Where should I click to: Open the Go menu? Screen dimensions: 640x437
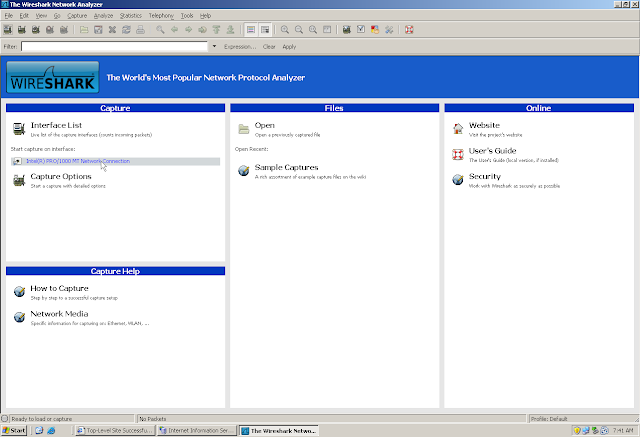point(57,16)
